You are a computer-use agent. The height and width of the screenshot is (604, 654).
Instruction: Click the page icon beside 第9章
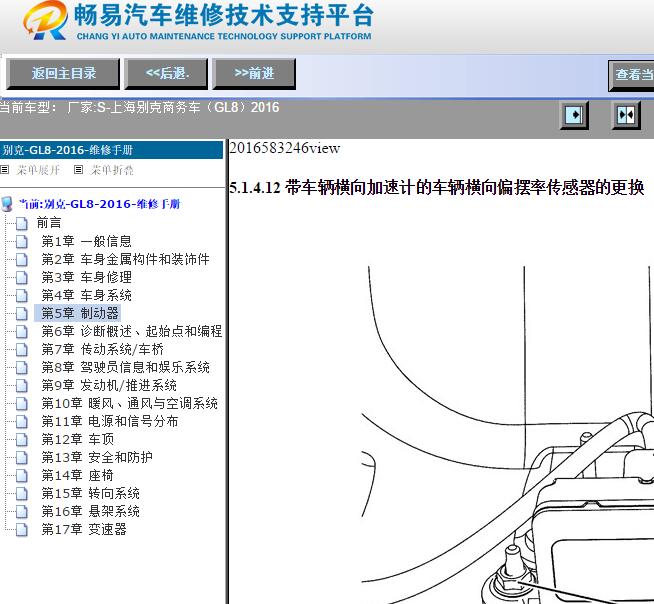[x=22, y=385]
